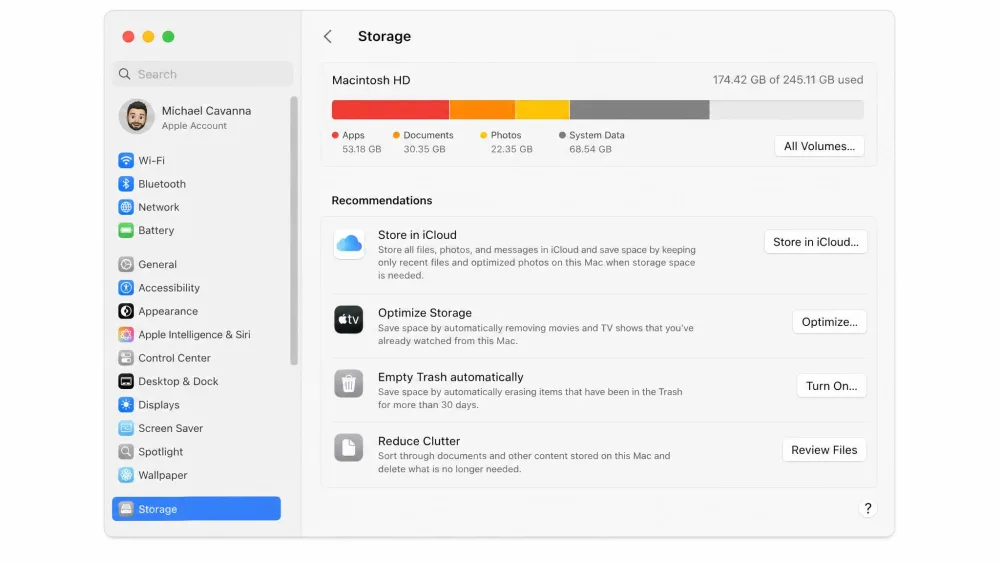Click the Empty Trash automatically title
This screenshot has height=563, width=1000.
450,377
